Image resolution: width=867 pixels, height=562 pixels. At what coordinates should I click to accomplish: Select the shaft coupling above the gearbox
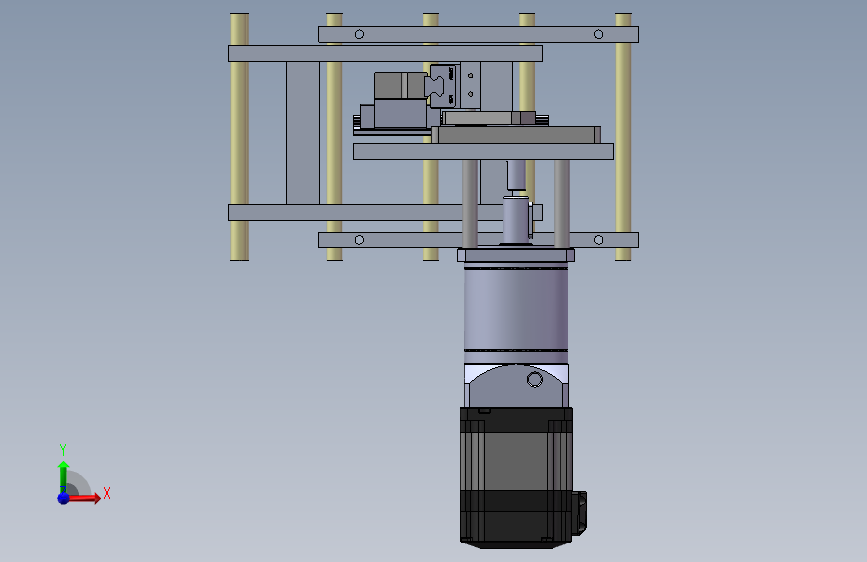pos(516,219)
